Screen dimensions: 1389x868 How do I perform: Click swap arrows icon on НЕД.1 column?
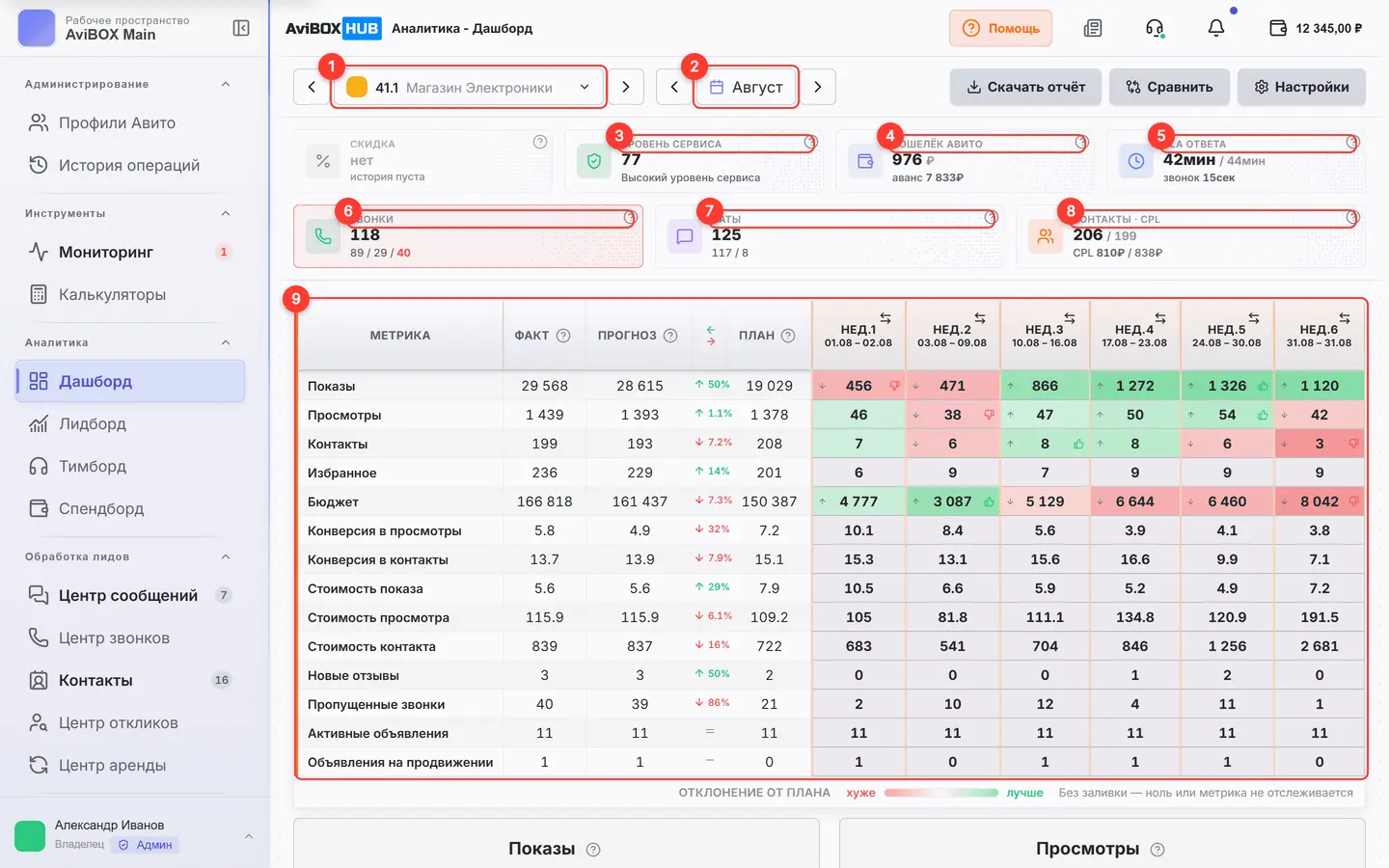[x=885, y=318]
